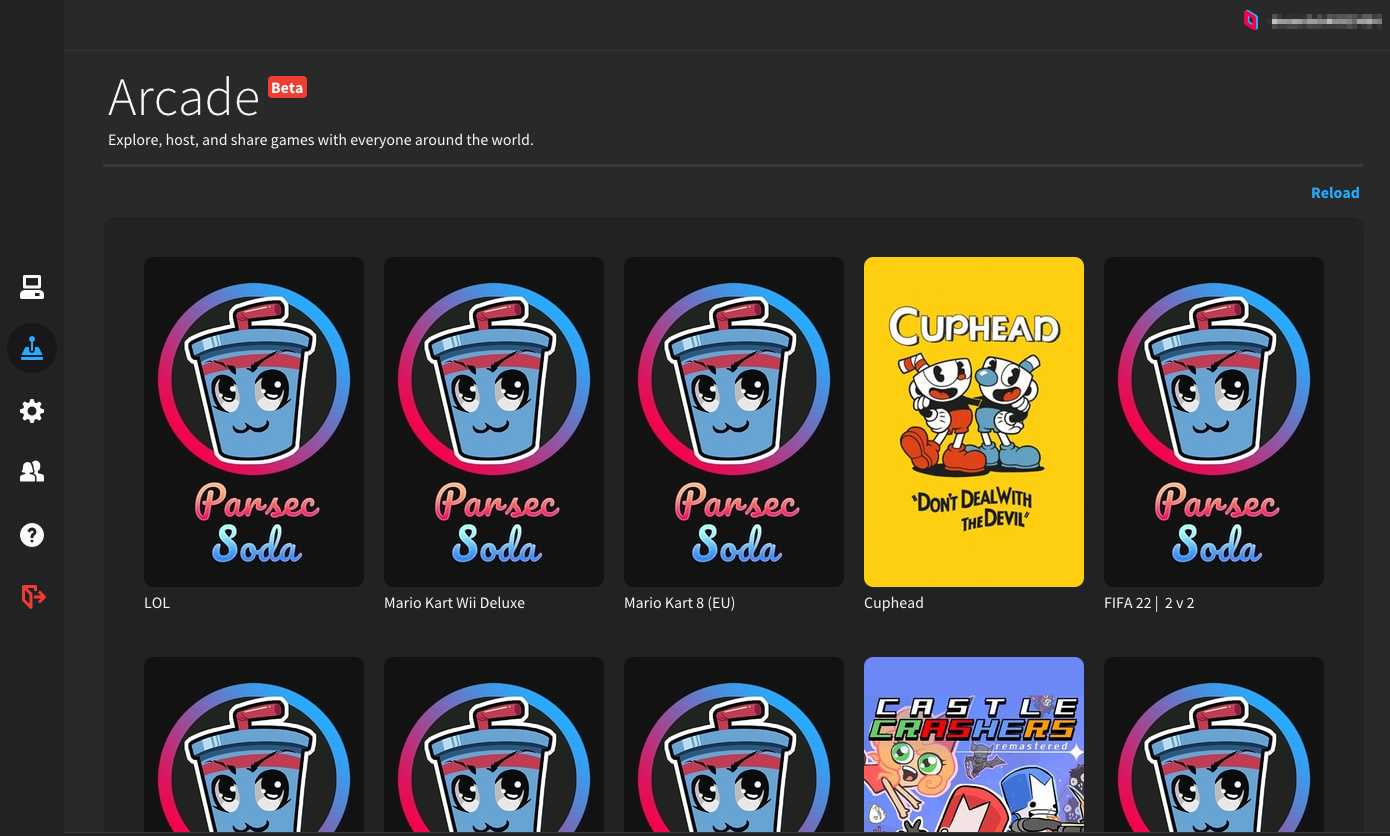Click the FIFA 22 | 2 v 2 title

pyautogui.click(x=1149, y=603)
